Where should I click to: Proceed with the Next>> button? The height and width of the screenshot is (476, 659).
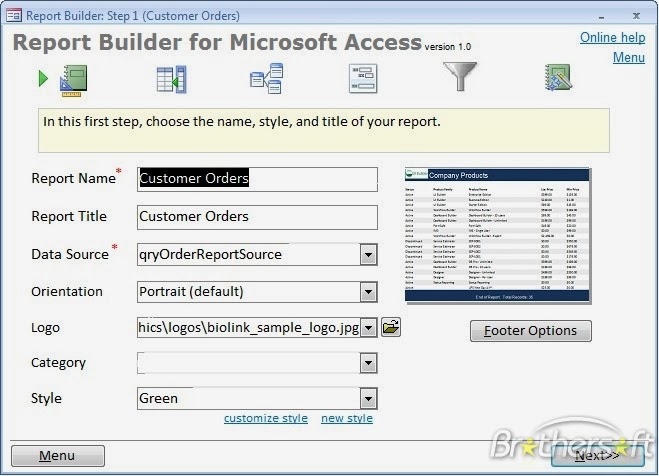pos(597,455)
